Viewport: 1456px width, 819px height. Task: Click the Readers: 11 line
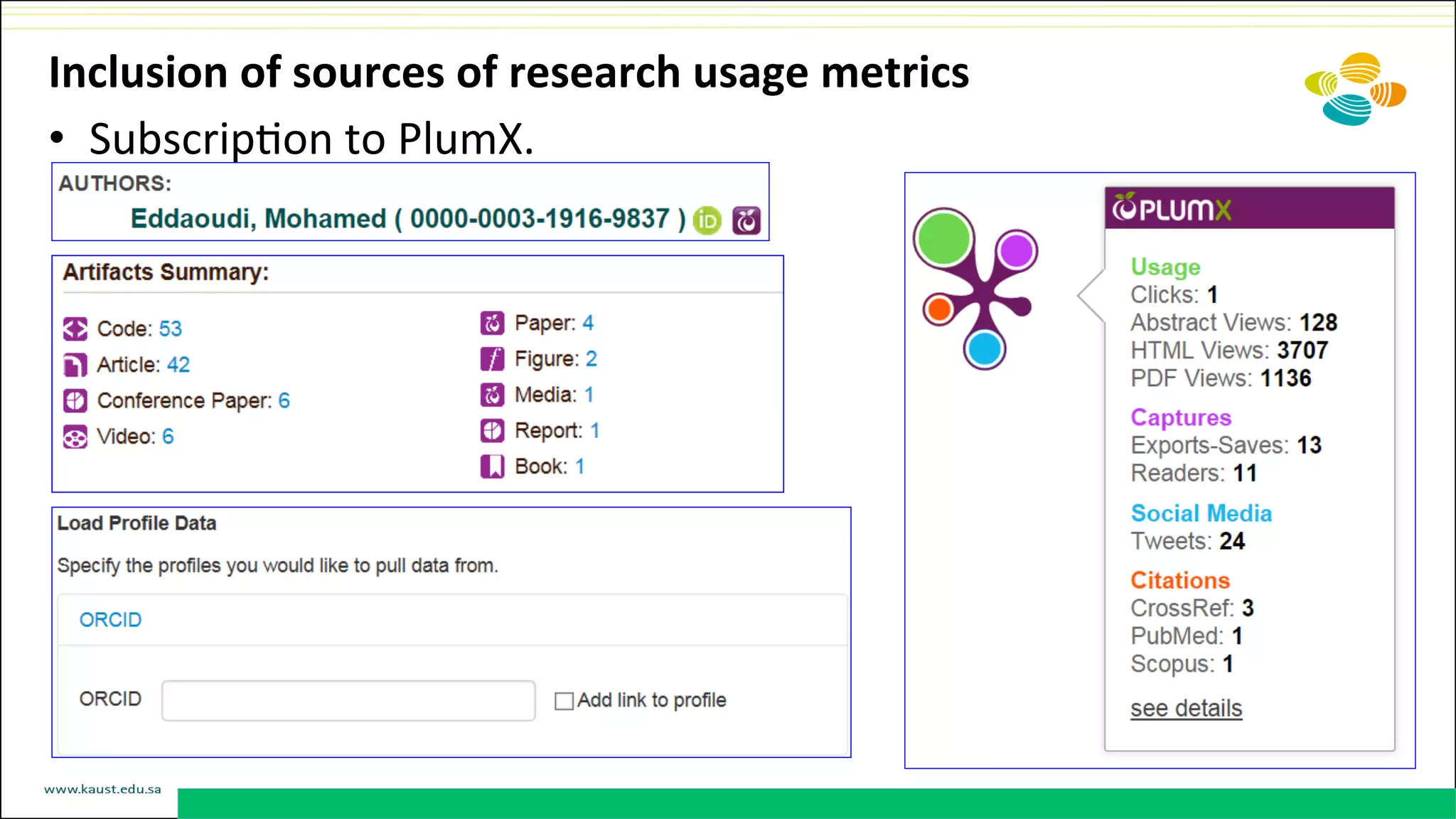pos(1194,473)
